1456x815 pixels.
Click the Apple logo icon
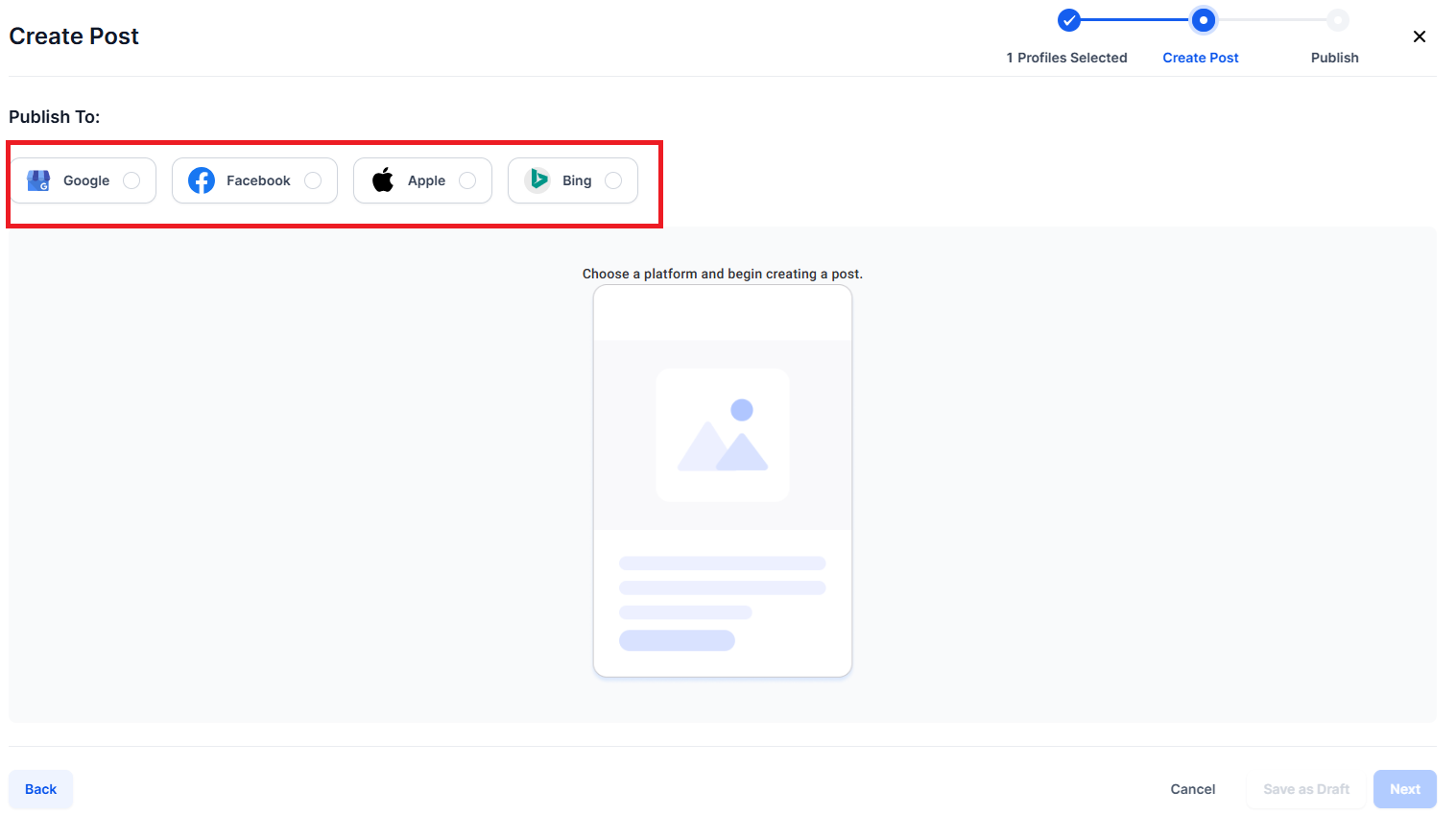point(383,180)
